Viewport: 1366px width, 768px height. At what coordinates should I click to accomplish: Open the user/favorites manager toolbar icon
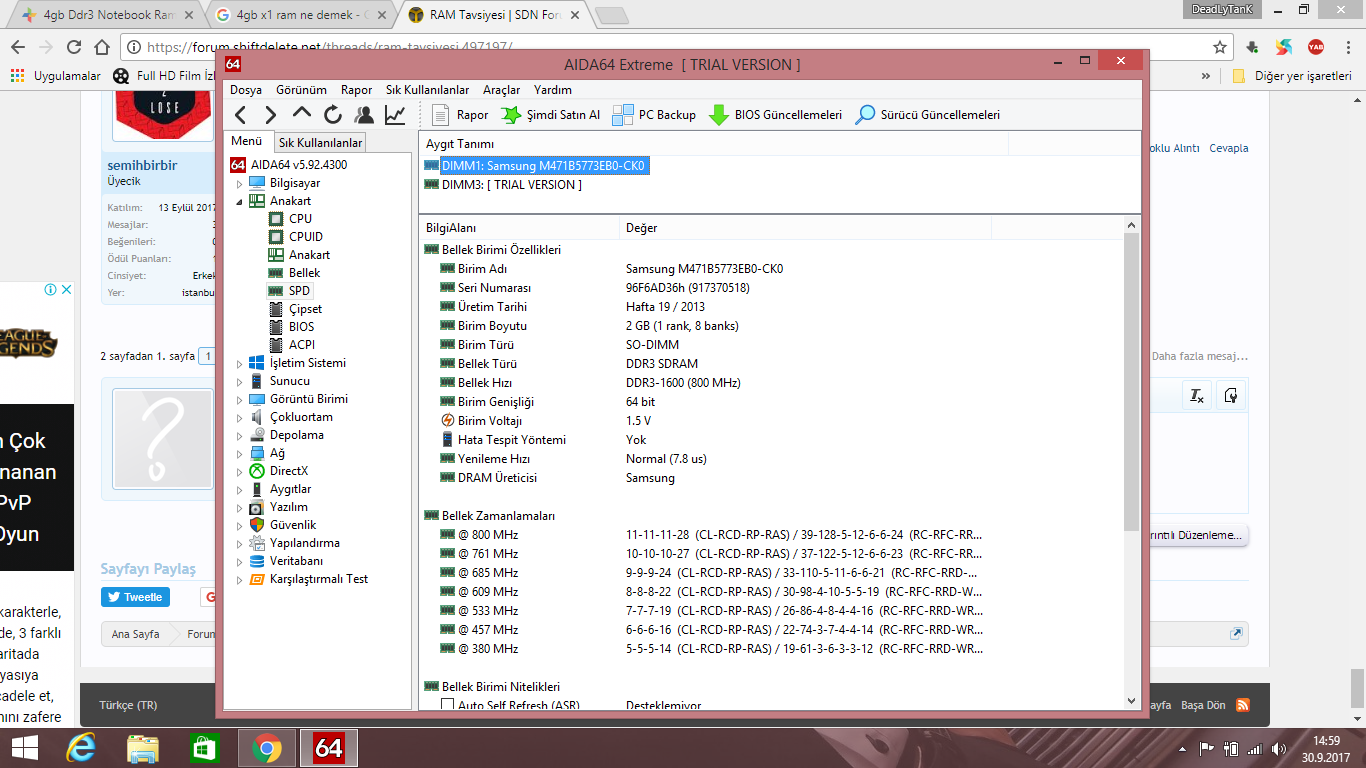364,115
